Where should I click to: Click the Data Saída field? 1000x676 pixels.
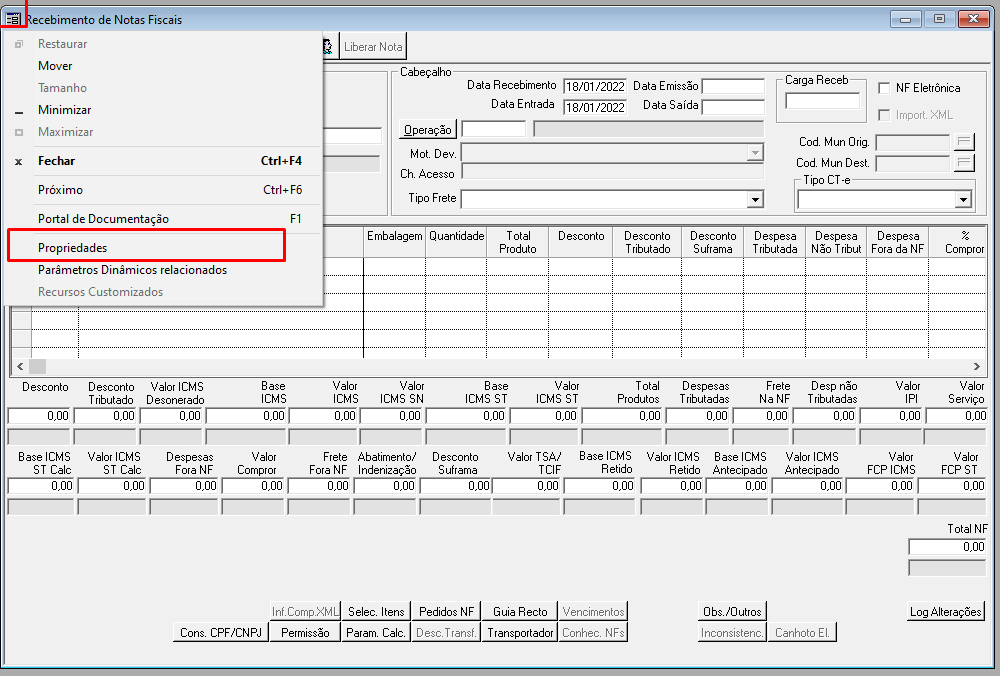click(733, 107)
